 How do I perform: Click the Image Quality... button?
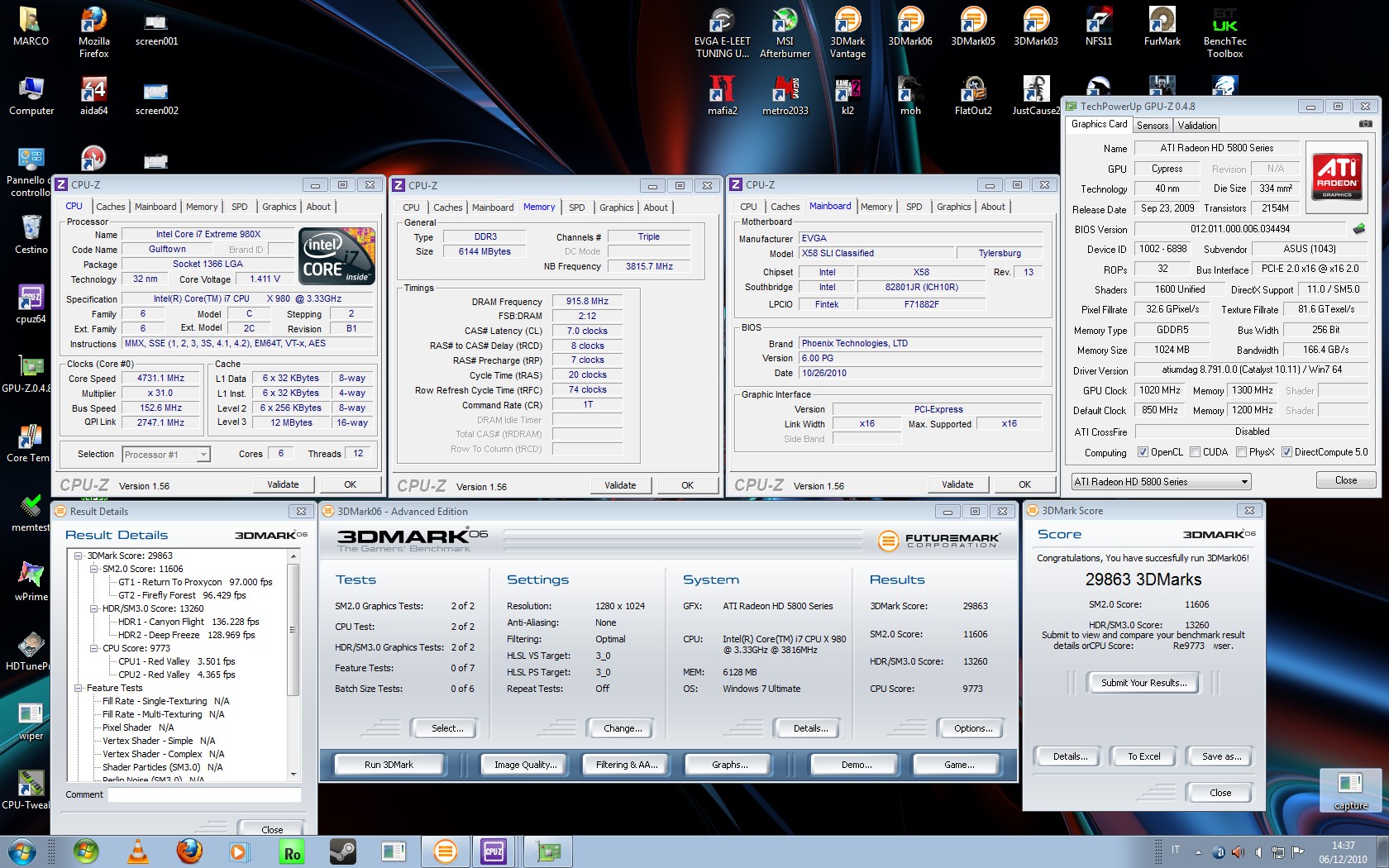(526, 765)
